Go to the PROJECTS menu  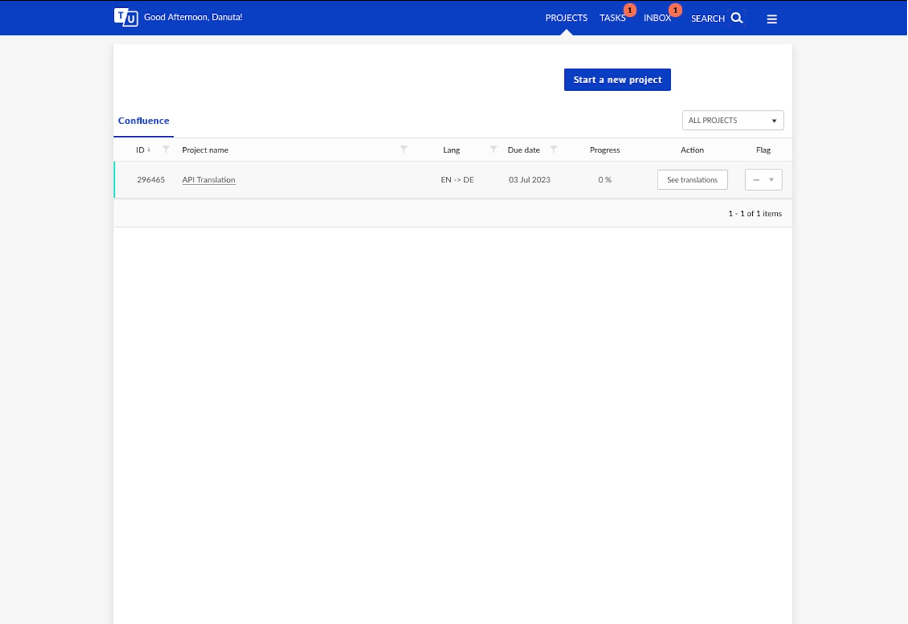566,18
